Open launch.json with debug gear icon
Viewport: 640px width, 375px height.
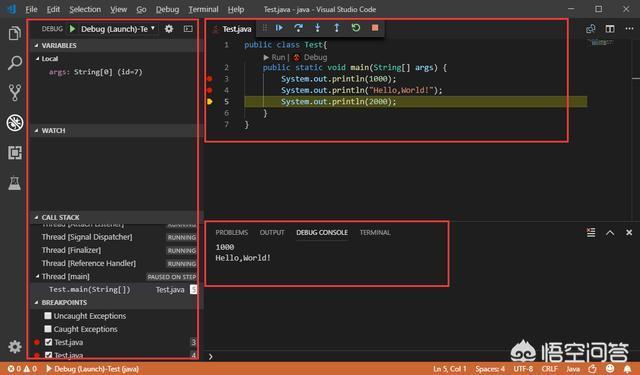tap(169, 29)
